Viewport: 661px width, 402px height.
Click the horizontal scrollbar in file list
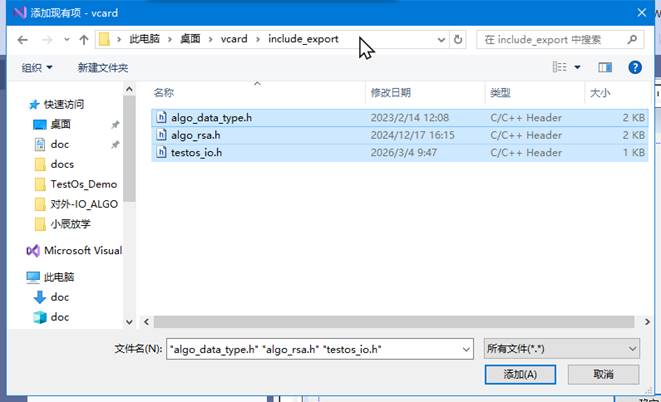coord(390,321)
